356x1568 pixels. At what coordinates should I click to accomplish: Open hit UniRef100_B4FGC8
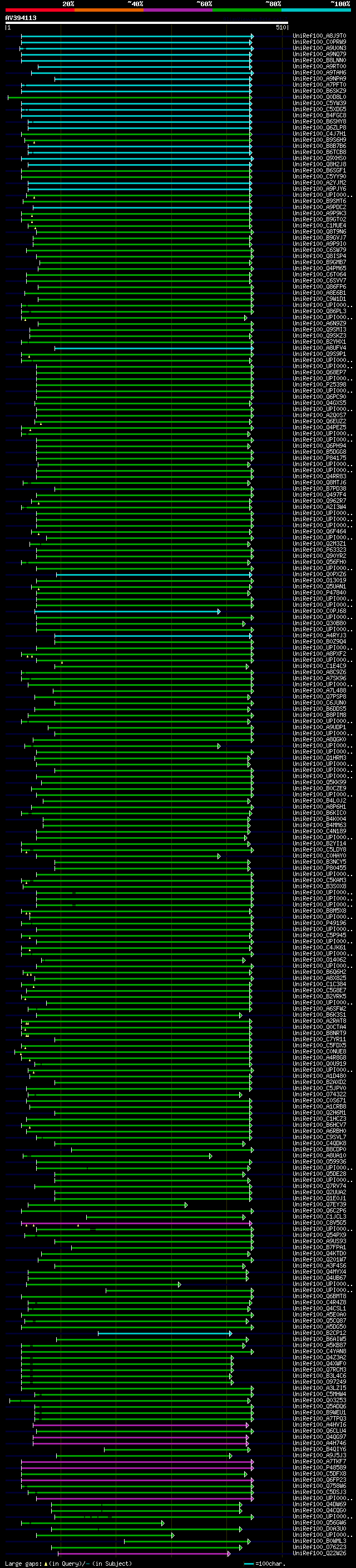tap(319, 116)
